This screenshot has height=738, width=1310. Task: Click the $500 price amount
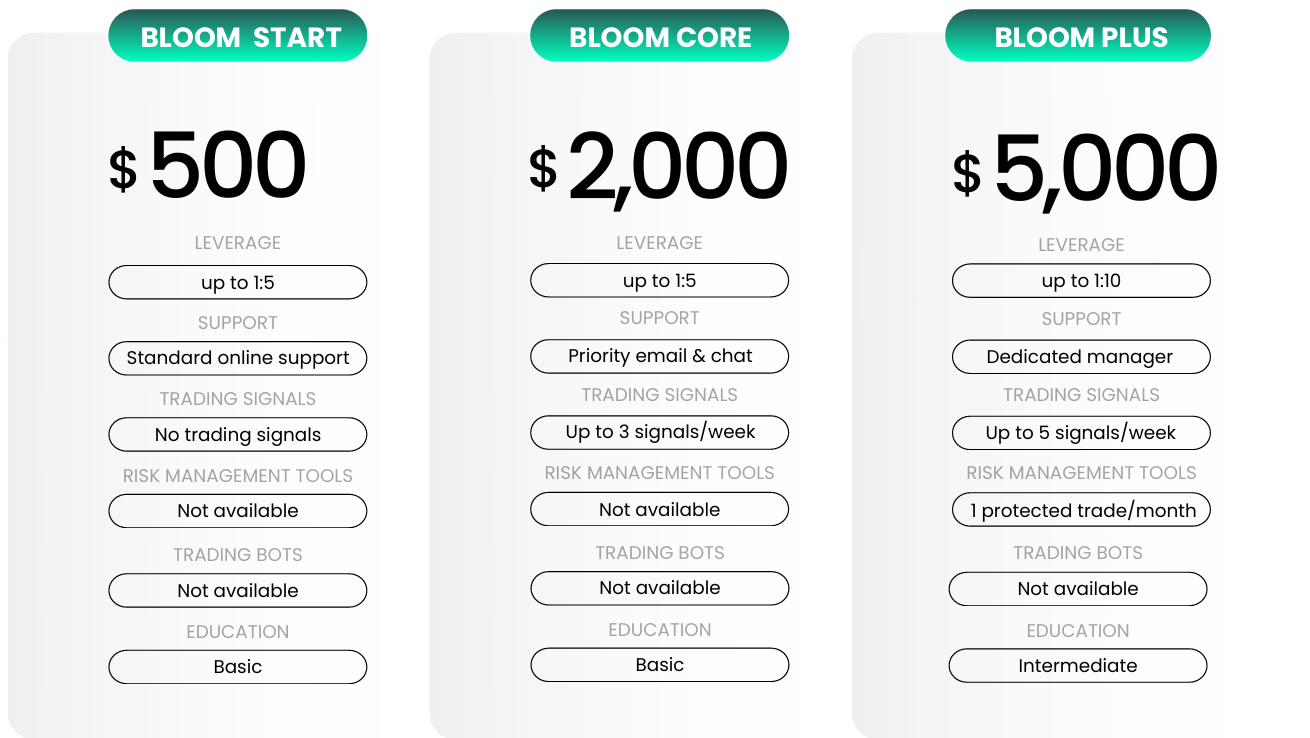[x=208, y=167]
